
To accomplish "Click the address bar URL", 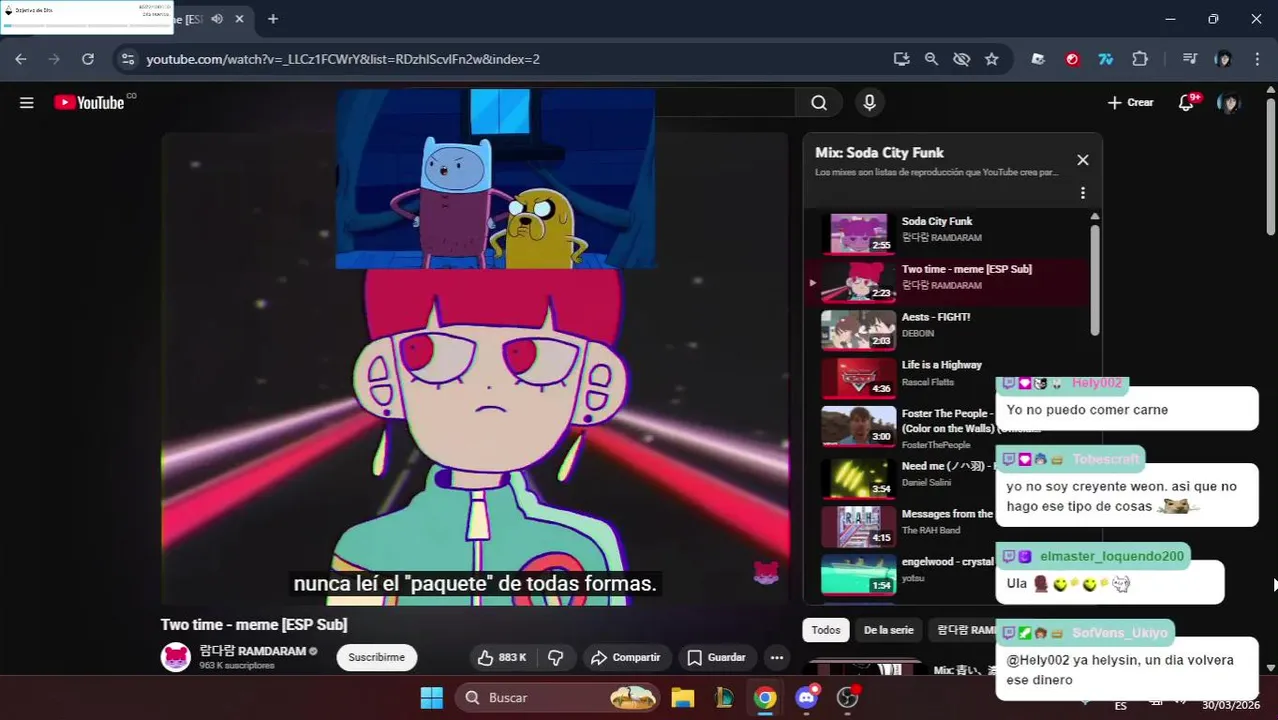I will pyautogui.click(x=343, y=59).
